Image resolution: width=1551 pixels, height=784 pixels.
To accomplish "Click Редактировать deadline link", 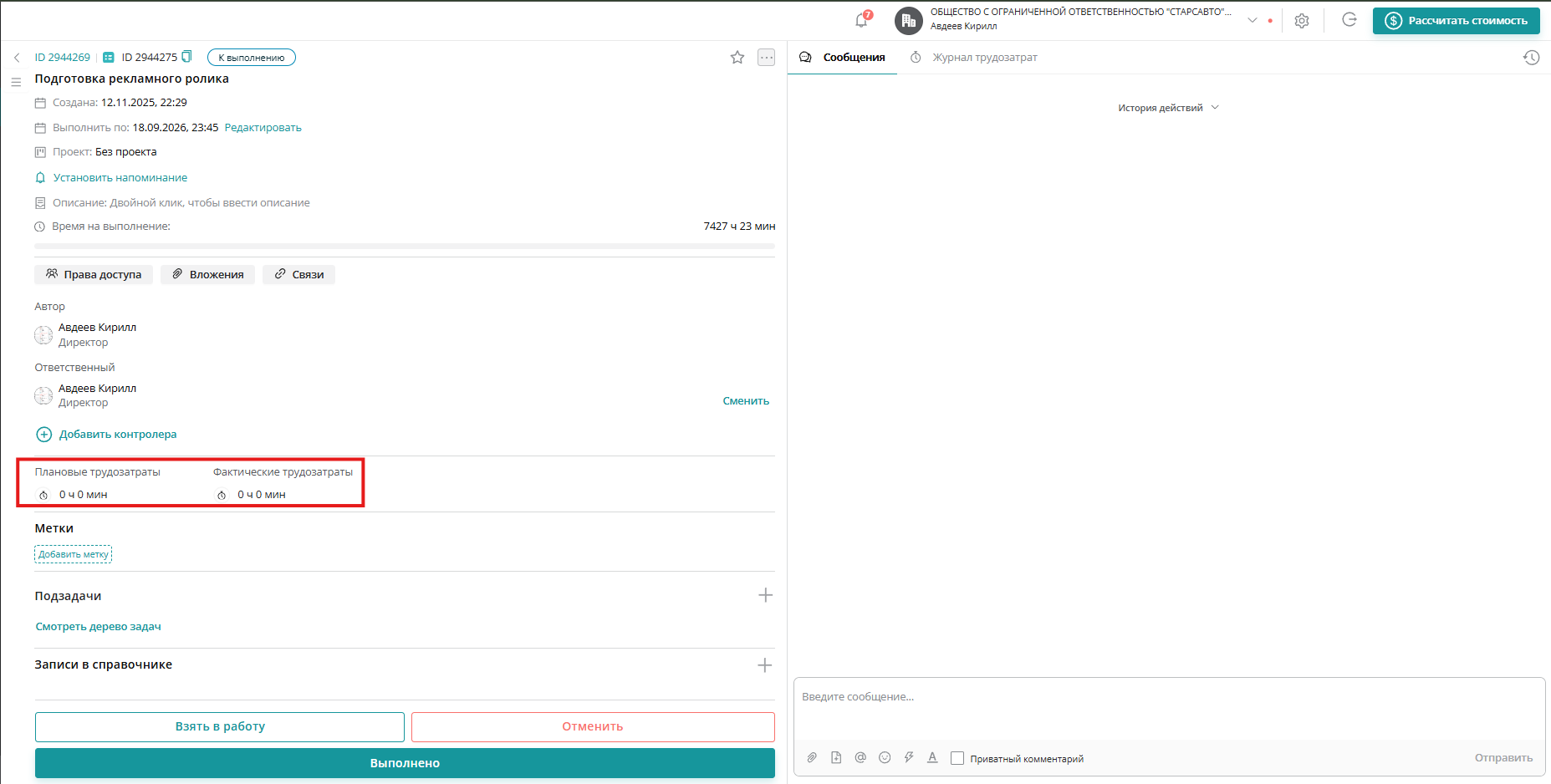I will 263,128.
